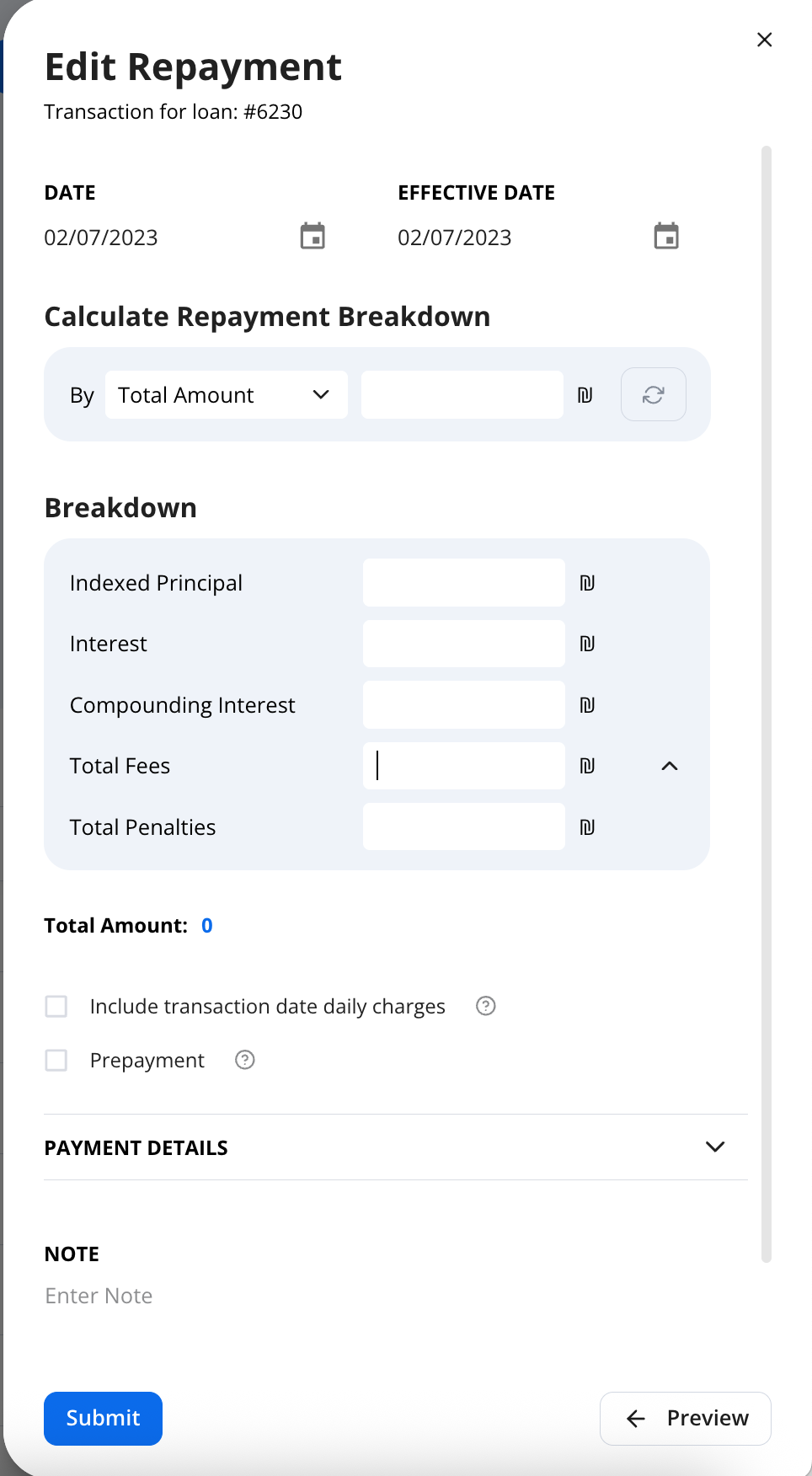Open the calendar picker for DATE
This screenshot has height=1476, width=812.
313,236
